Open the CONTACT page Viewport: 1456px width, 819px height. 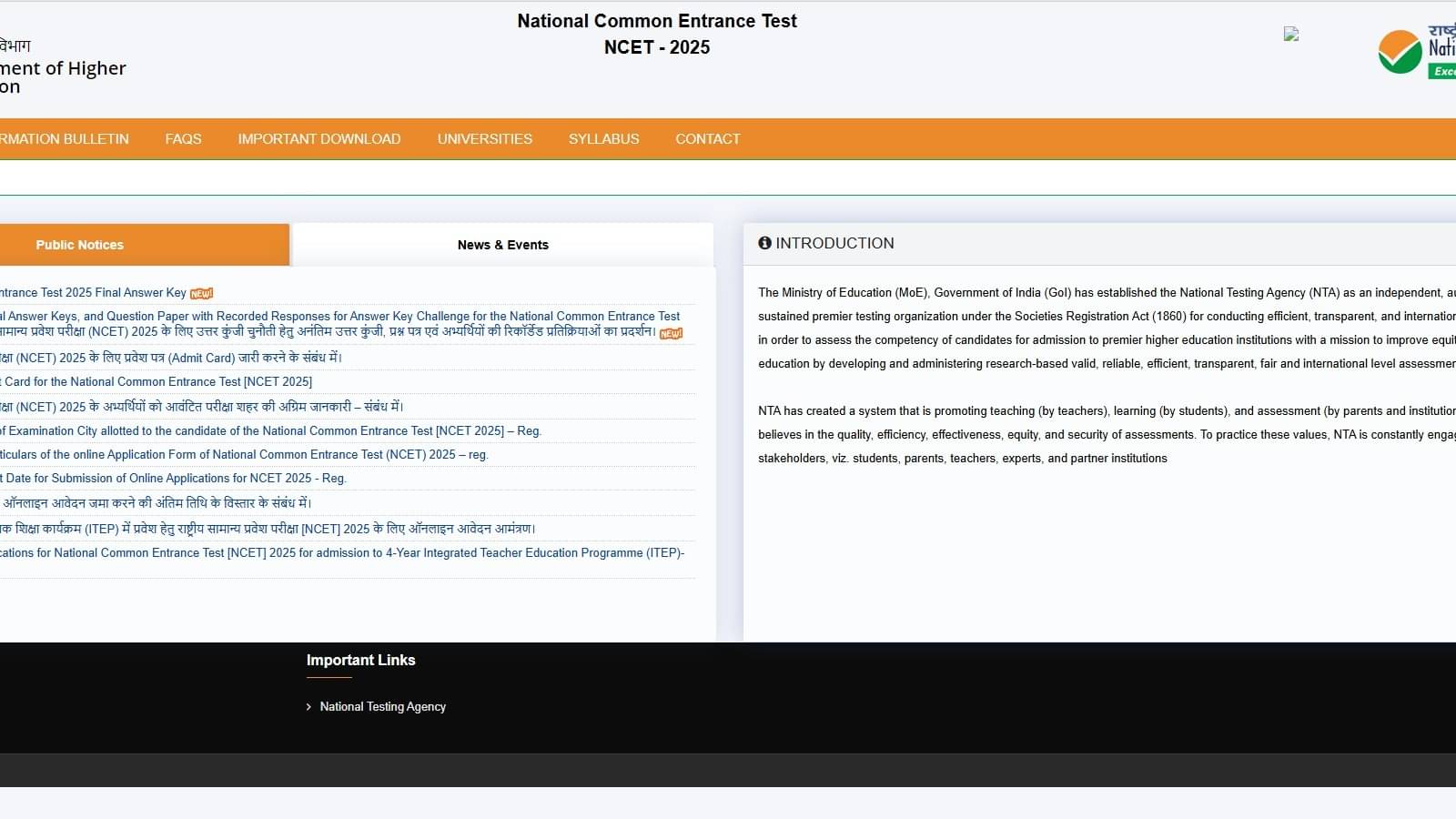coord(708,139)
